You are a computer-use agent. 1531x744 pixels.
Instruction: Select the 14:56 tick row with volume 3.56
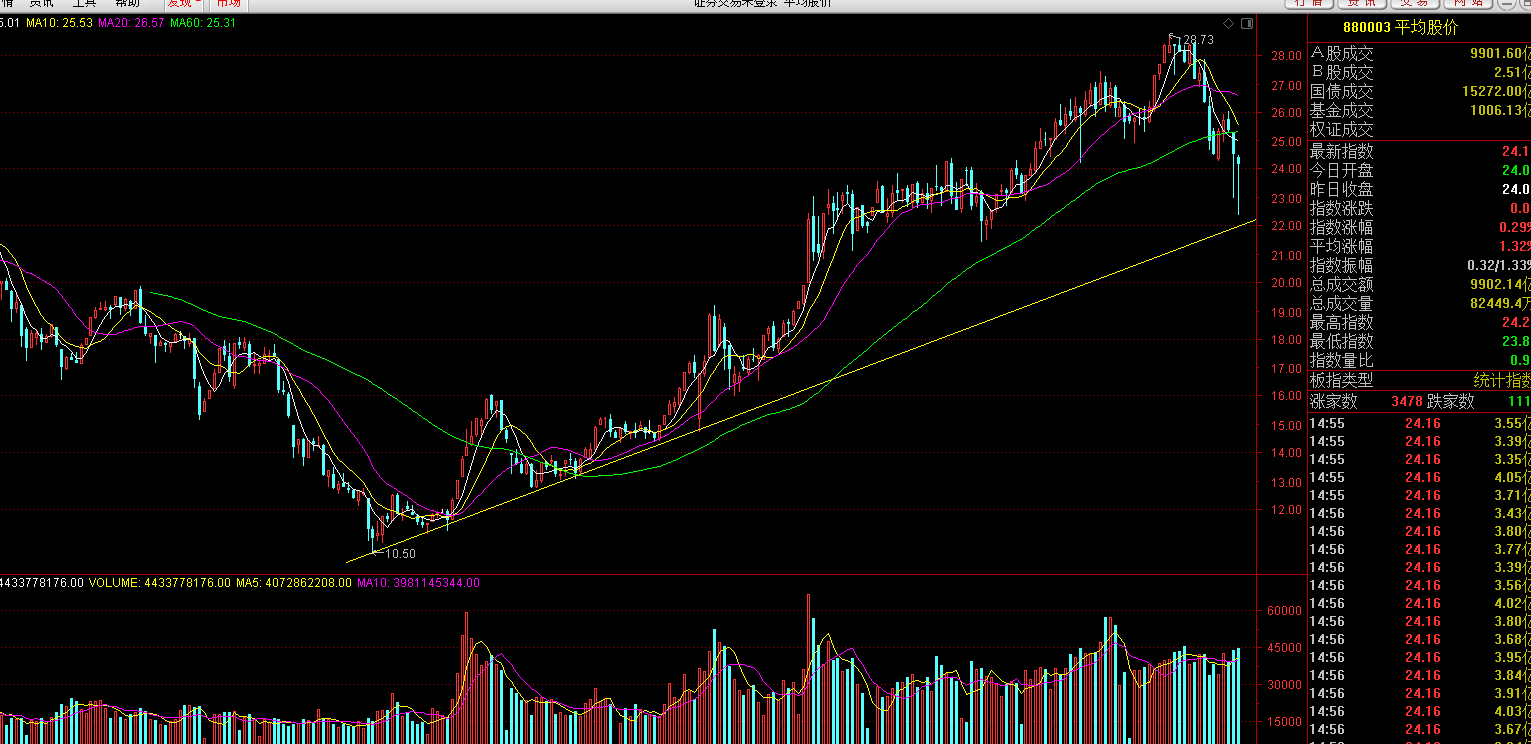click(x=1420, y=585)
